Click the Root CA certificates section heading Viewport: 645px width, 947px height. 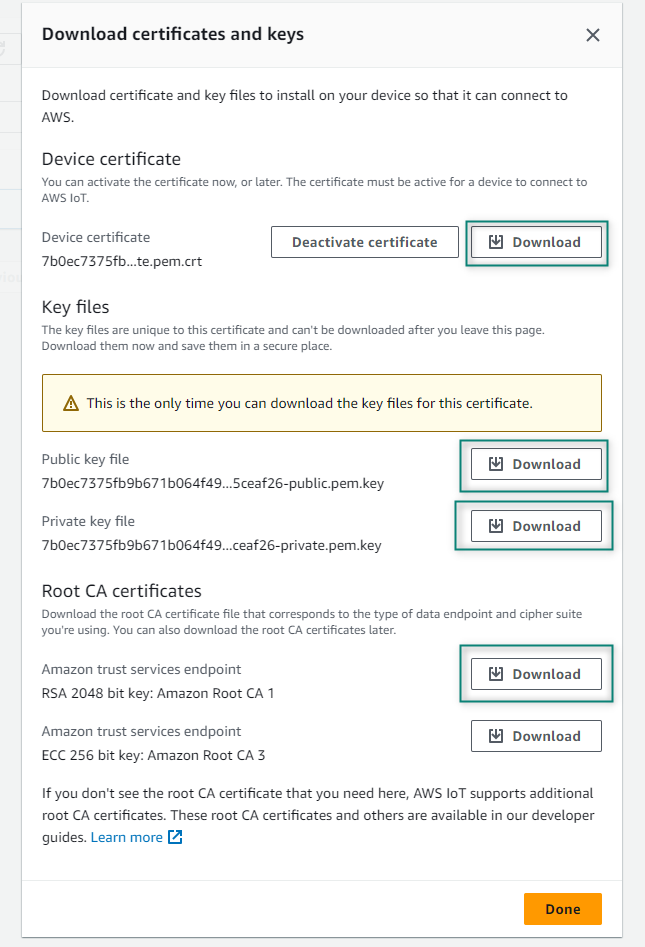[121, 590]
